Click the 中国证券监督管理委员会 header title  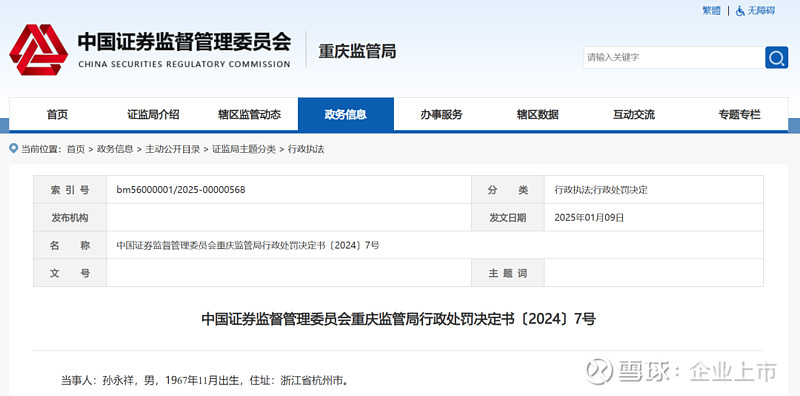pyautogui.click(x=184, y=42)
